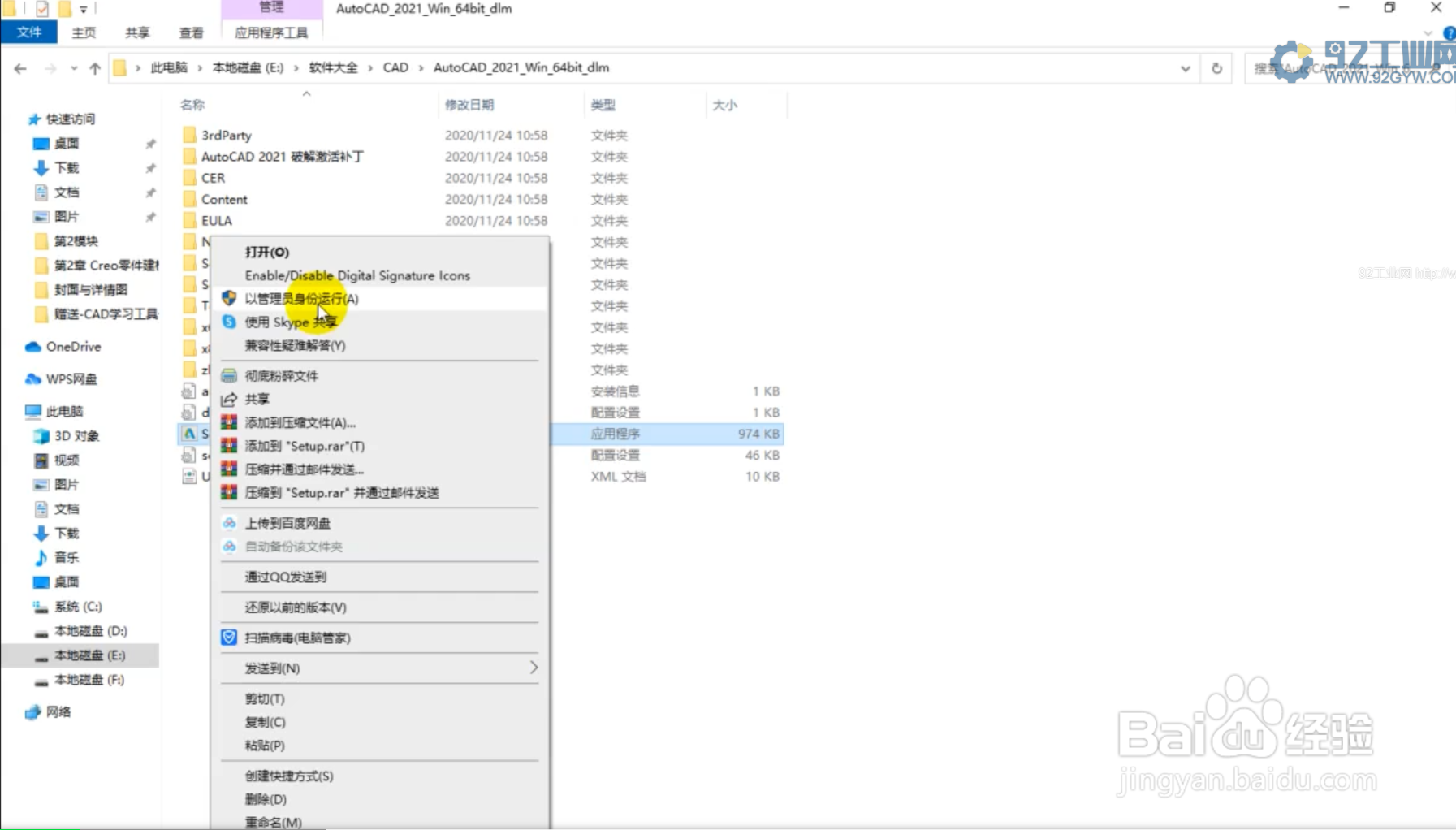Click WinRAR icon for compress to Setup.rar and email
This screenshot has width=1456, height=830.
tap(229, 492)
